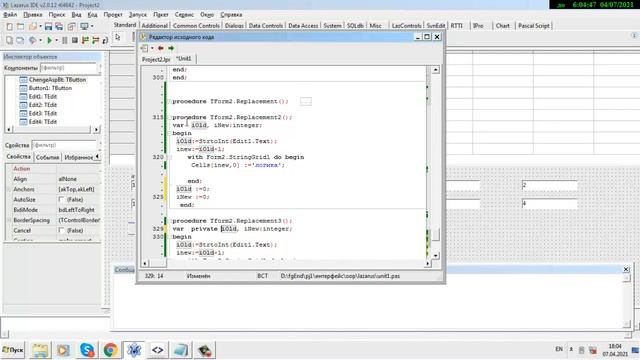This screenshot has height=360, width=640.
Task: Click the Stop debugger icon
Action: [75, 40]
